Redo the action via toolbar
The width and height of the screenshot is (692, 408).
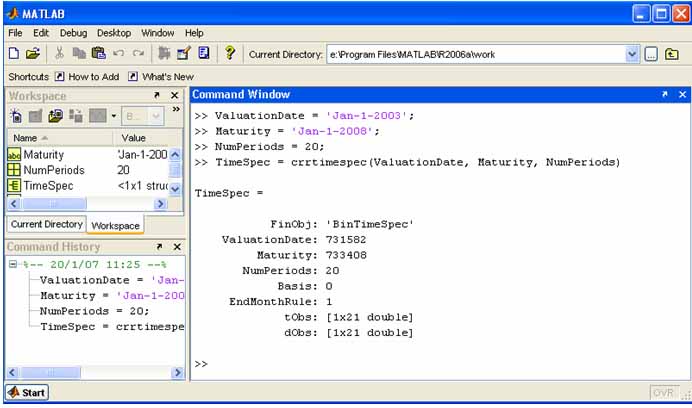[139, 54]
